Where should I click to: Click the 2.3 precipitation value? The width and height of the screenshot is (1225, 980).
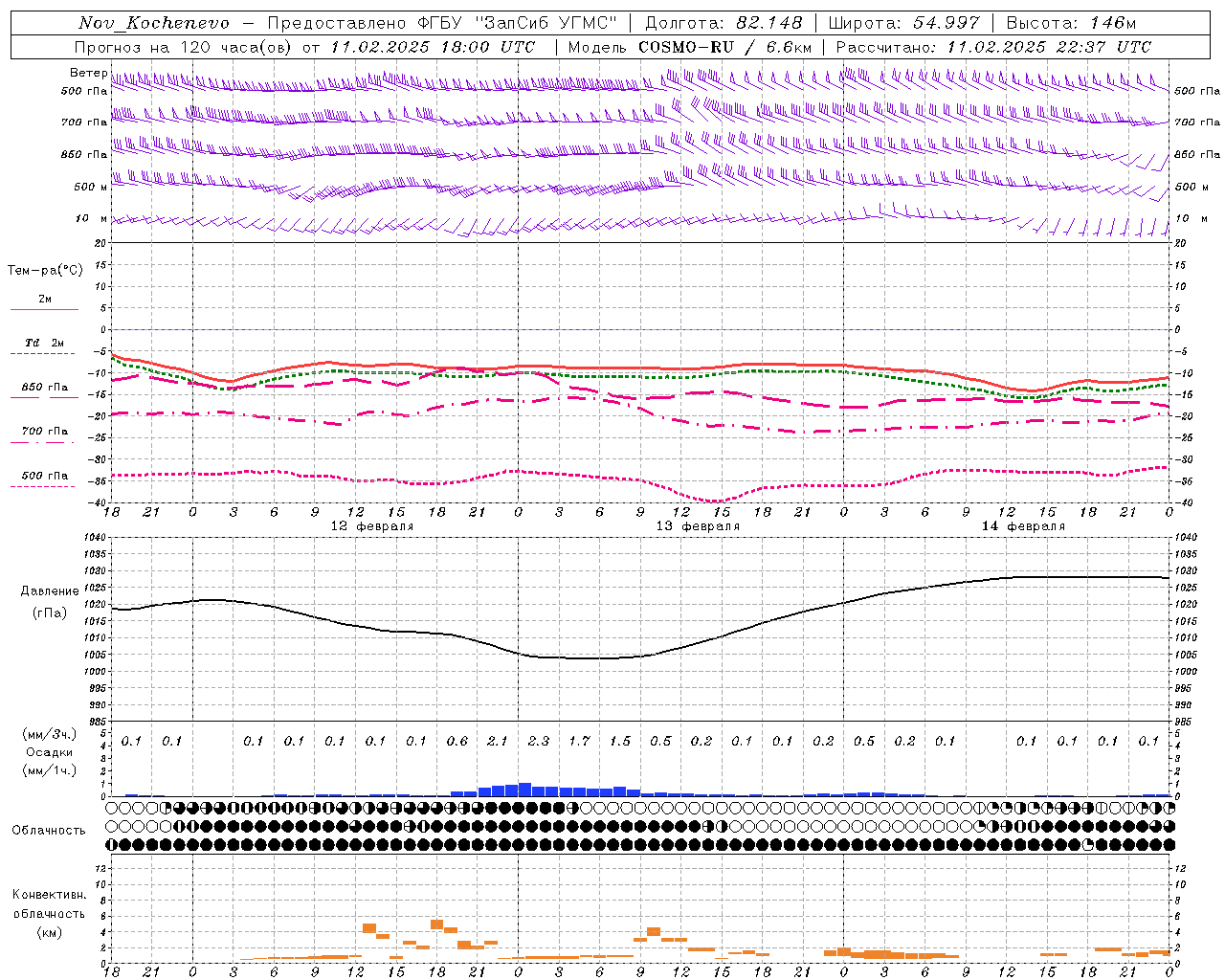click(x=539, y=741)
